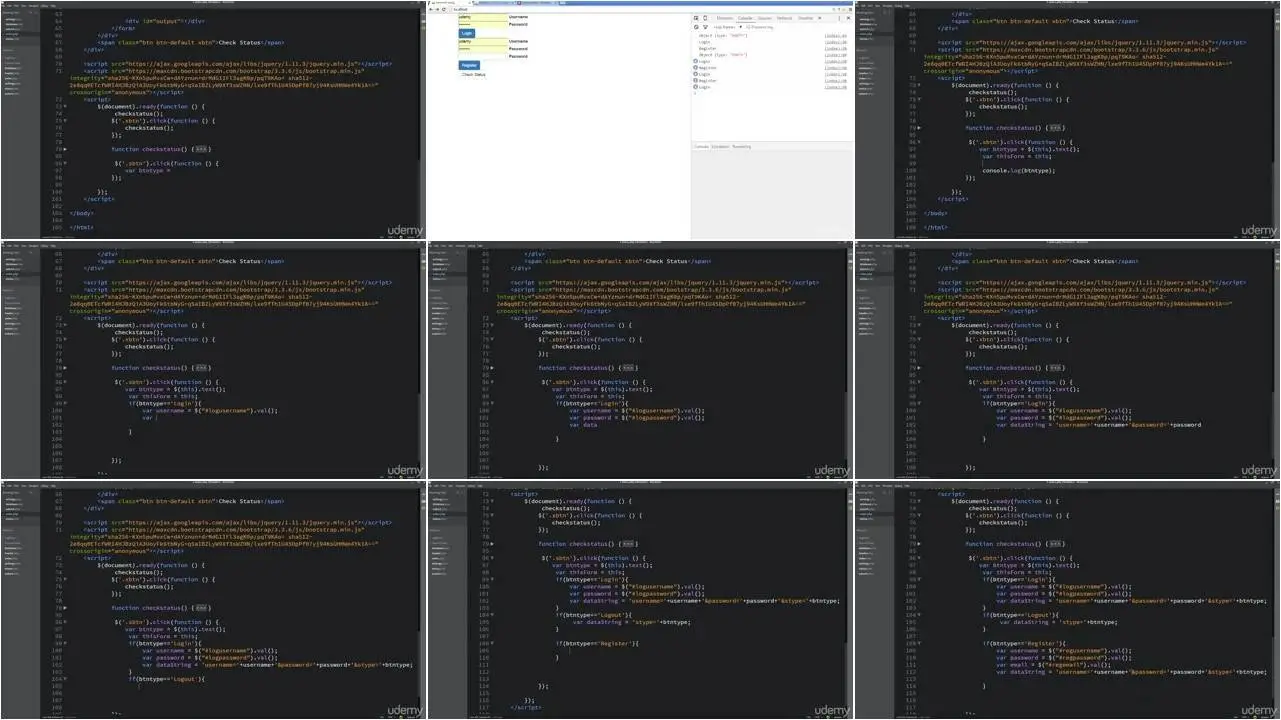Open the source link beside the first Object log entry
The width and height of the screenshot is (1281, 720).
pyautogui.click(x=835, y=36)
